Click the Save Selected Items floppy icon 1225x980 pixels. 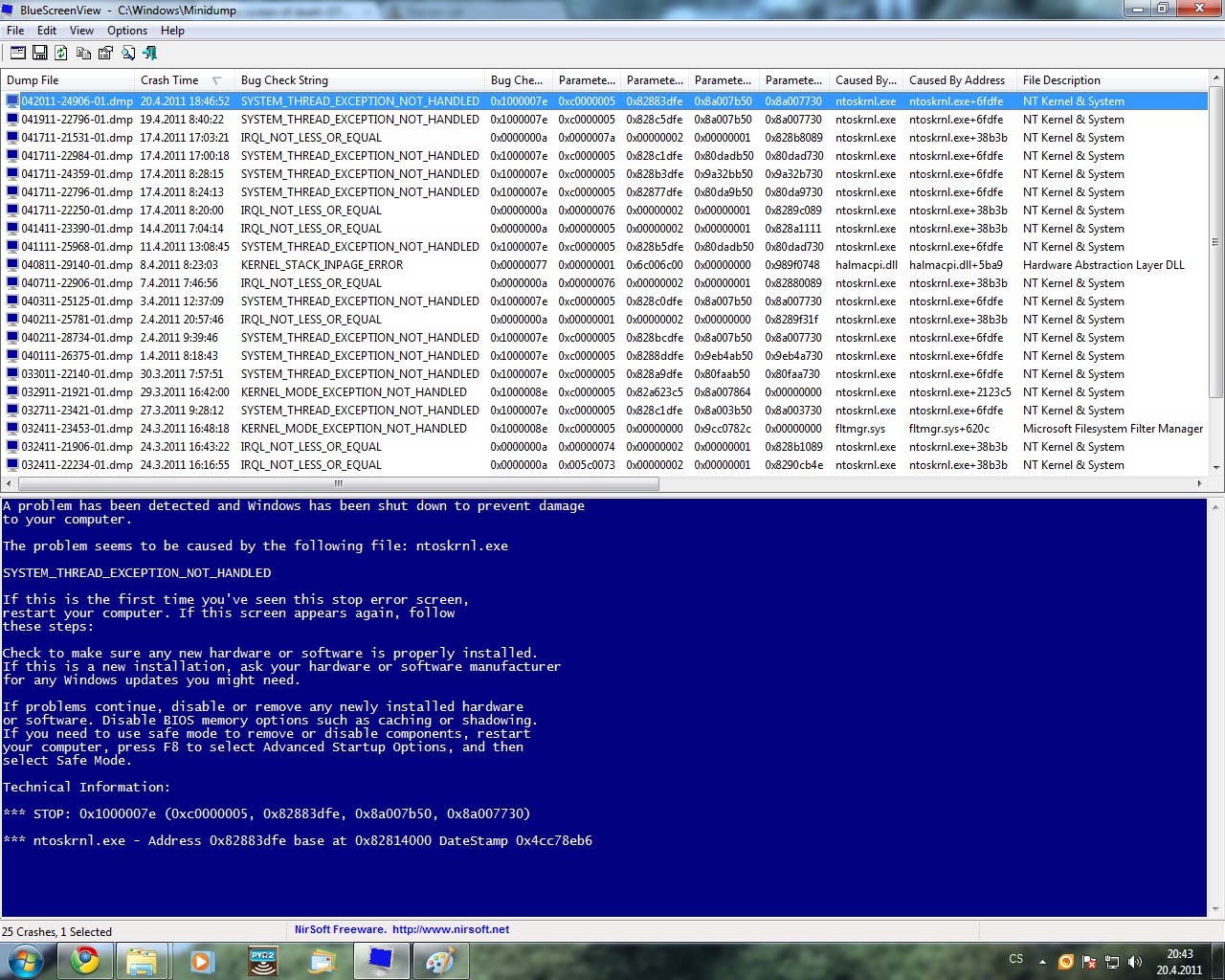coord(40,53)
